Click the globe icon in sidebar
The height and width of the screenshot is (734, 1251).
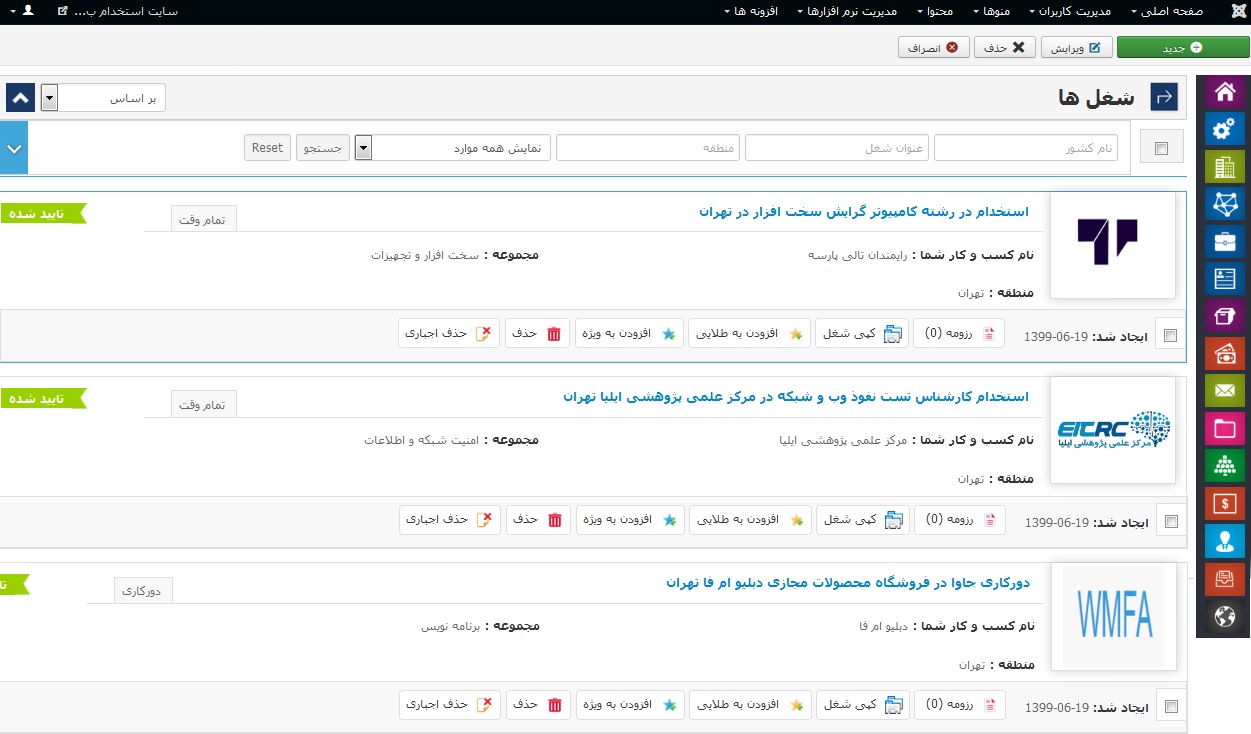1223,616
